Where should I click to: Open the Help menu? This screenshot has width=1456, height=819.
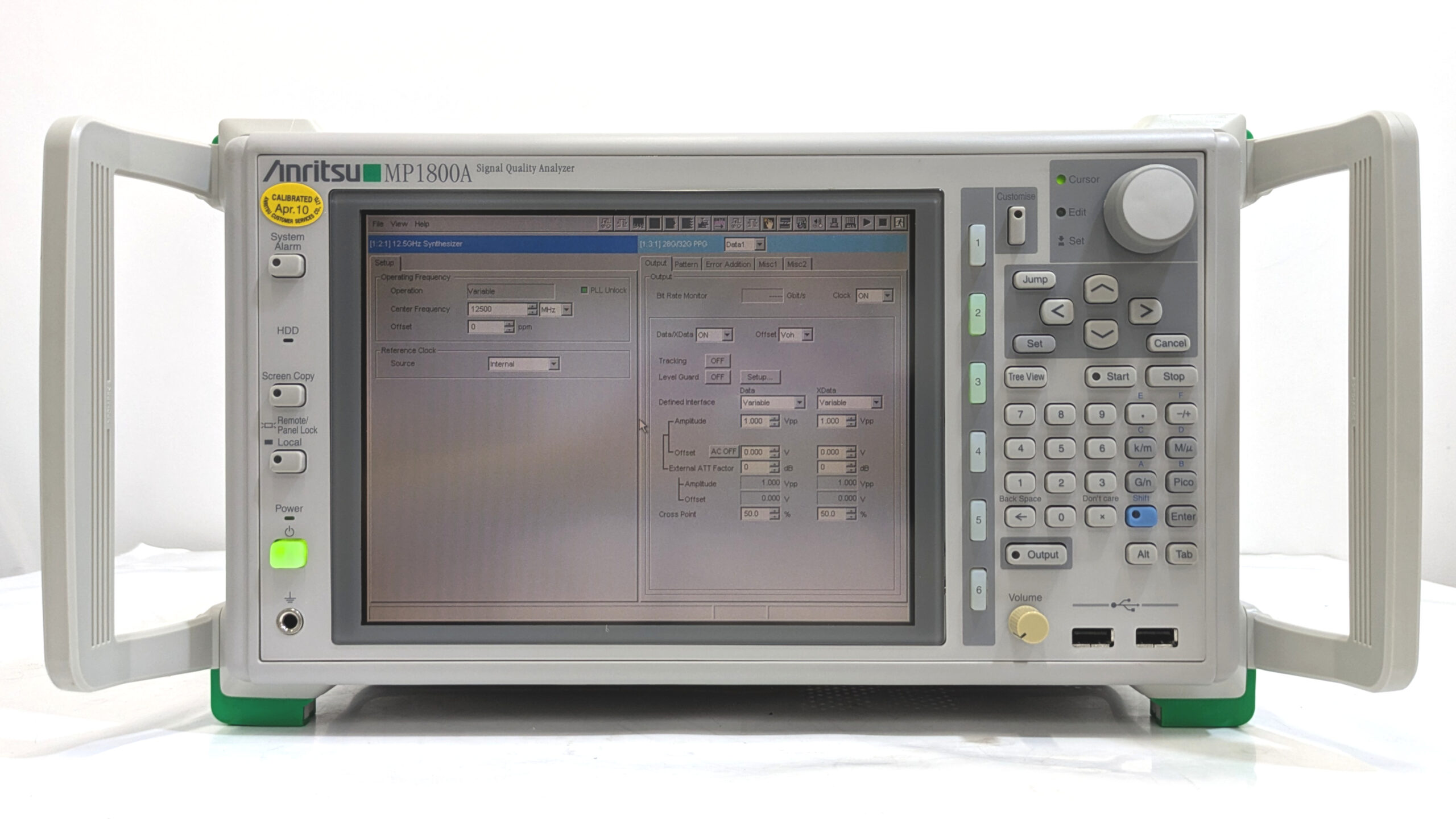422,224
